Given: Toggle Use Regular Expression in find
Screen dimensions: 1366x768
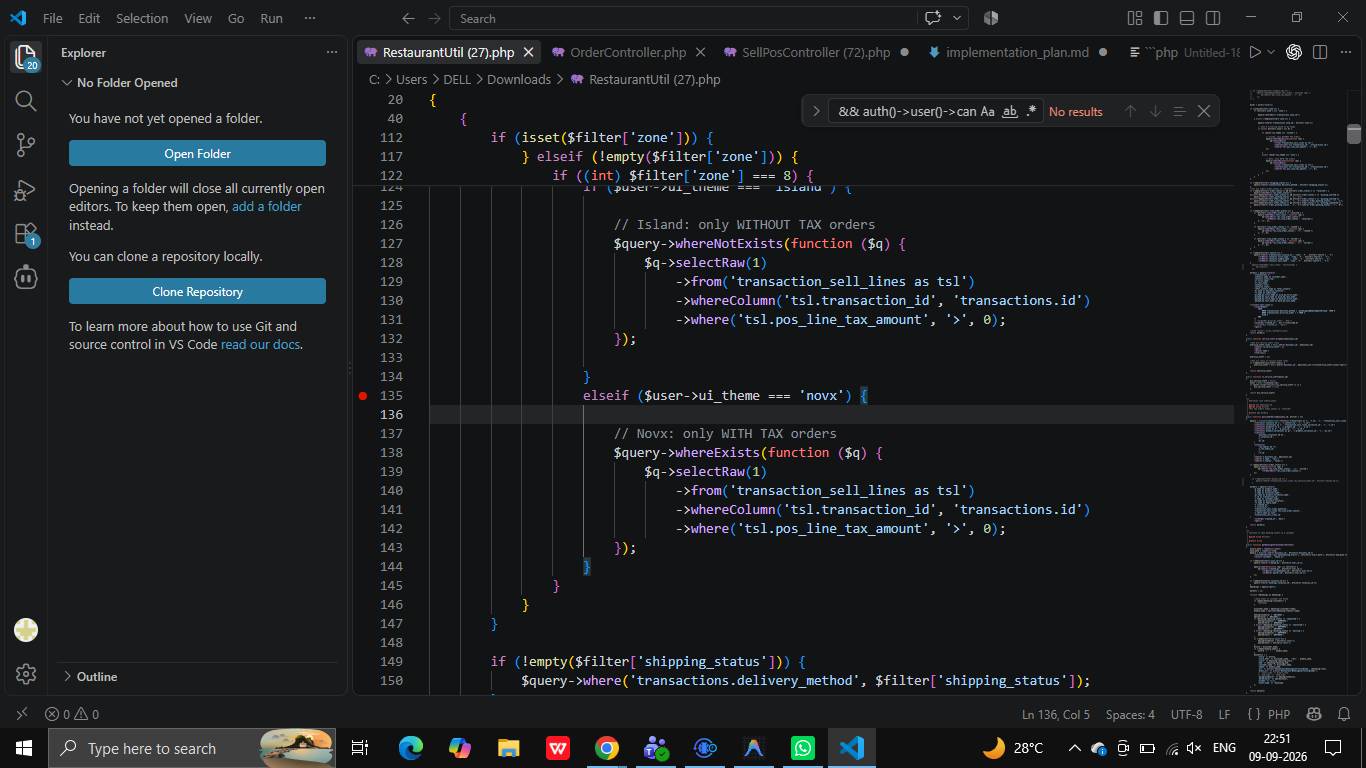Looking at the screenshot, I should pyautogui.click(x=1031, y=111).
